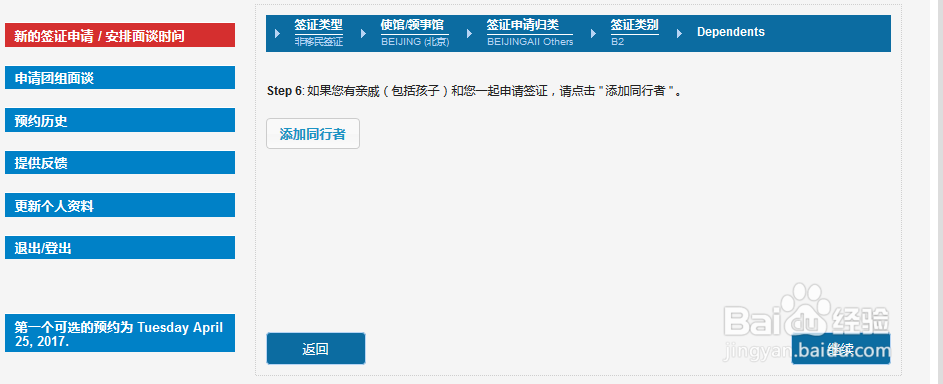Viewport: 943px width, 384px height.
Task: Click the 继续 continue button
Action: [x=841, y=349]
